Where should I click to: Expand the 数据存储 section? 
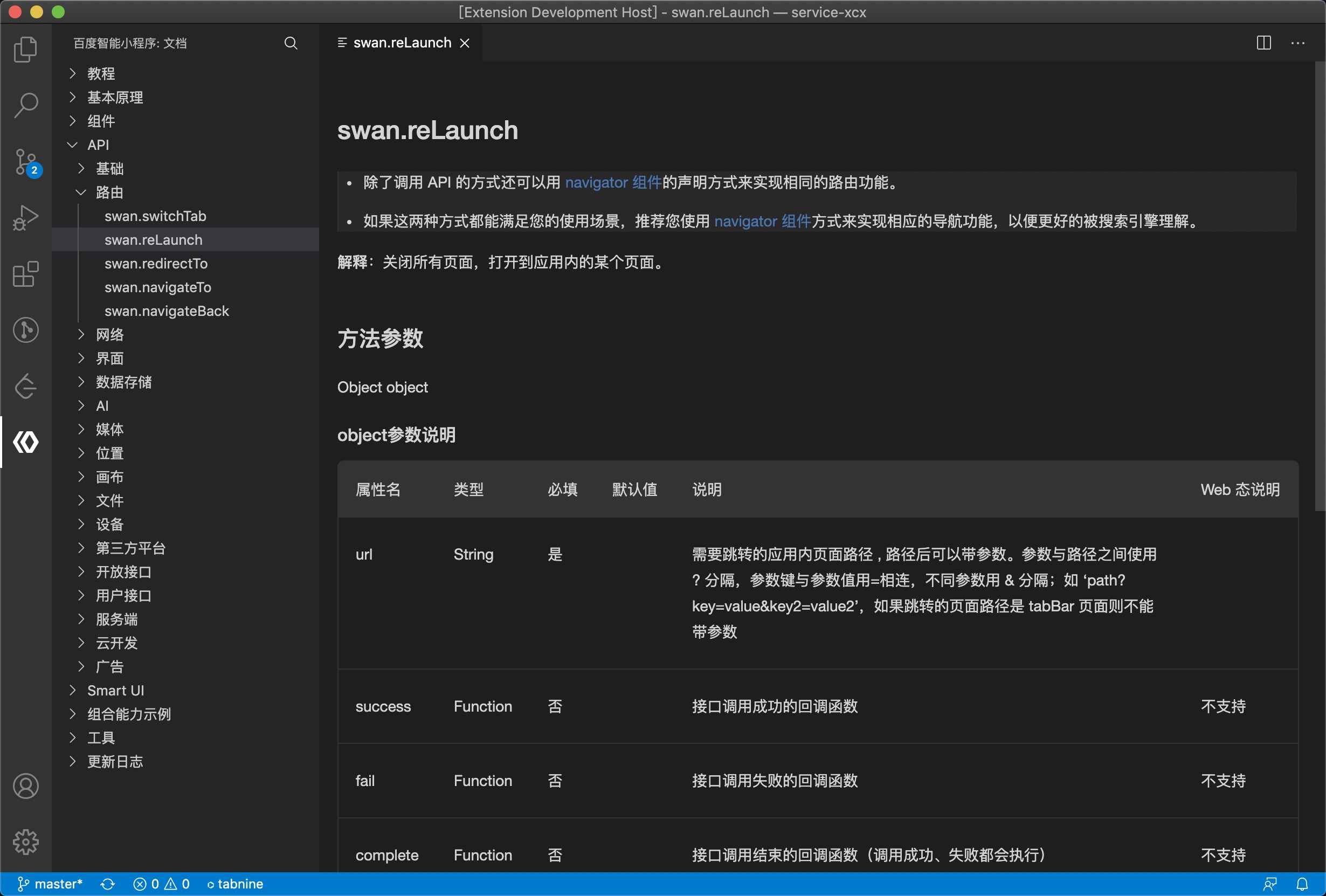point(185,382)
